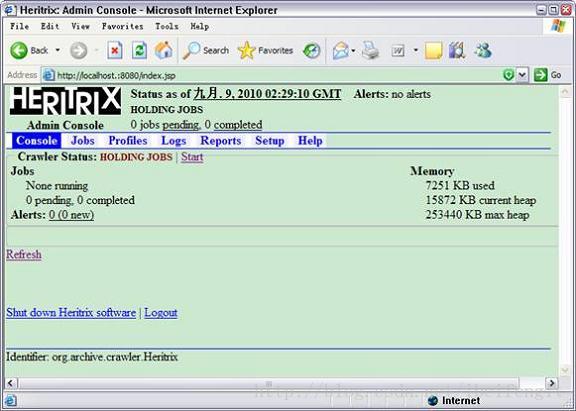Viewport: 576px width, 411px height.
Task: Click the Print icon
Action: (x=370, y=50)
